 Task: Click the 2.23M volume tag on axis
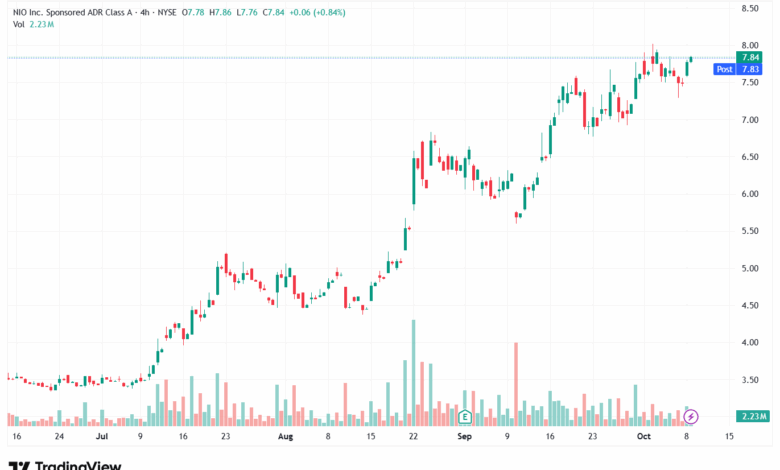pyautogui.click(x=750, y=416)
